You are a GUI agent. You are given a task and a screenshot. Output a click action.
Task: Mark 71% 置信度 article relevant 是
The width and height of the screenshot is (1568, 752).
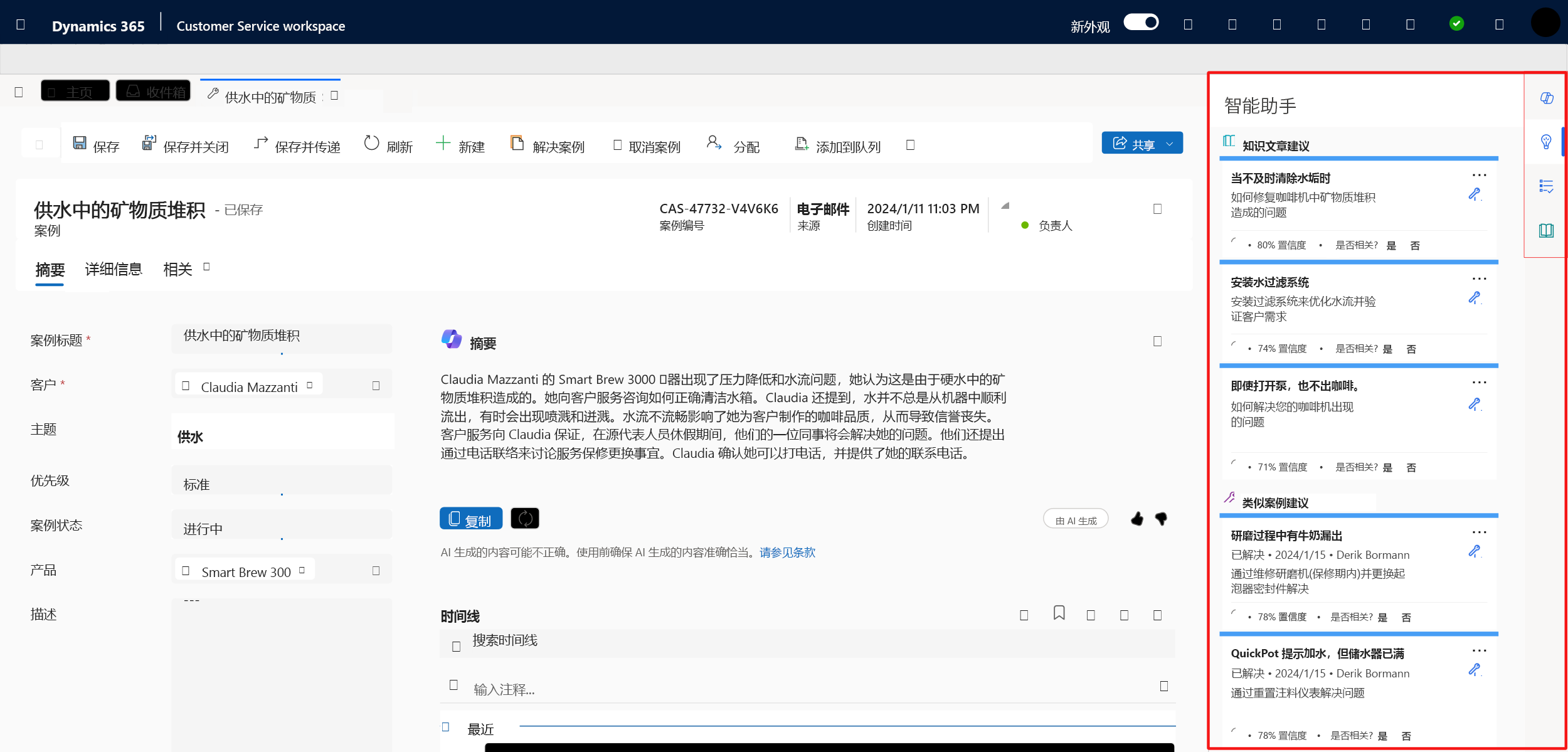(1387, 468)
